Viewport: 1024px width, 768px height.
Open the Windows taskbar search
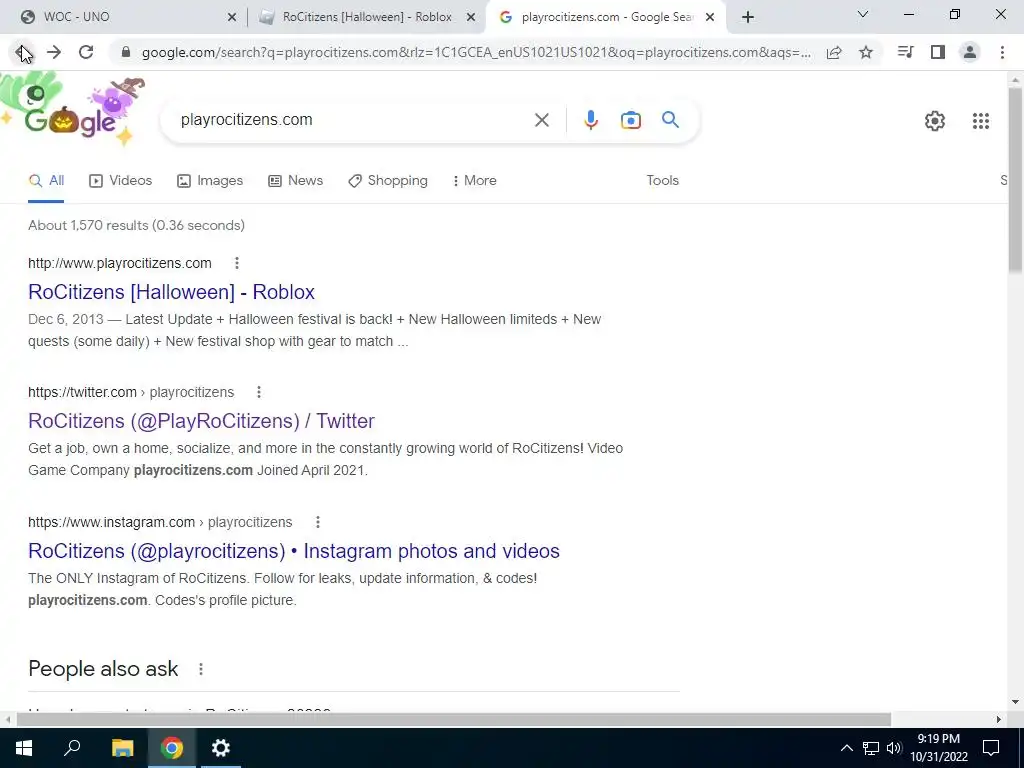click(x=72, y=748)
